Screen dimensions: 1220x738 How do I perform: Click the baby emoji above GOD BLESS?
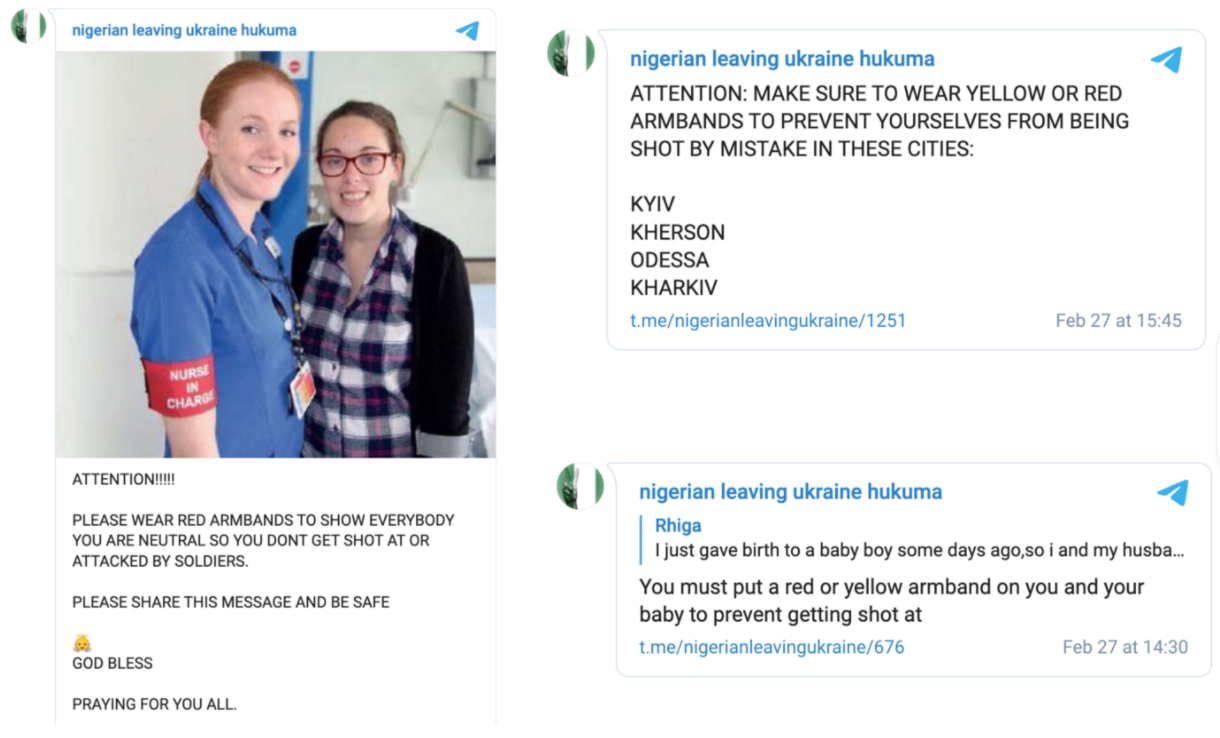pos(82,643)
